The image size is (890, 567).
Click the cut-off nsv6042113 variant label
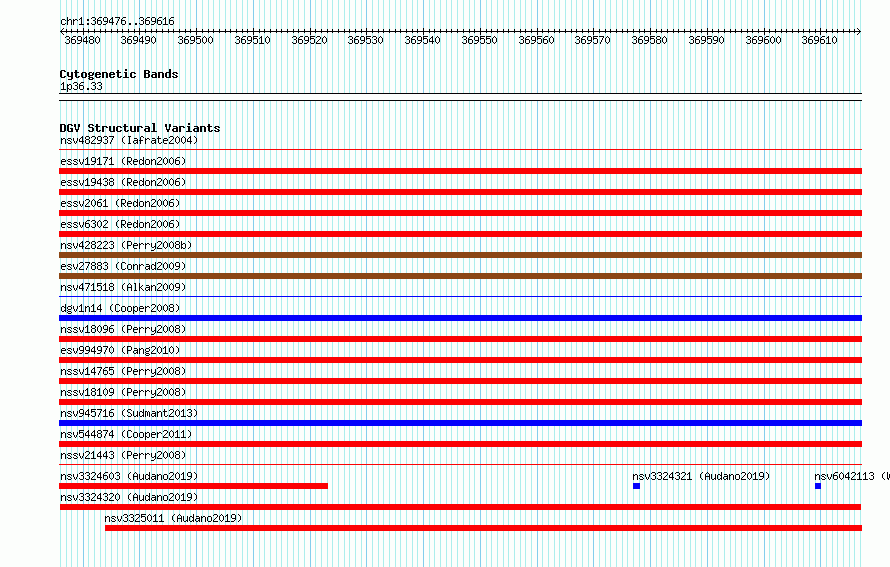[x=851, y=476]
